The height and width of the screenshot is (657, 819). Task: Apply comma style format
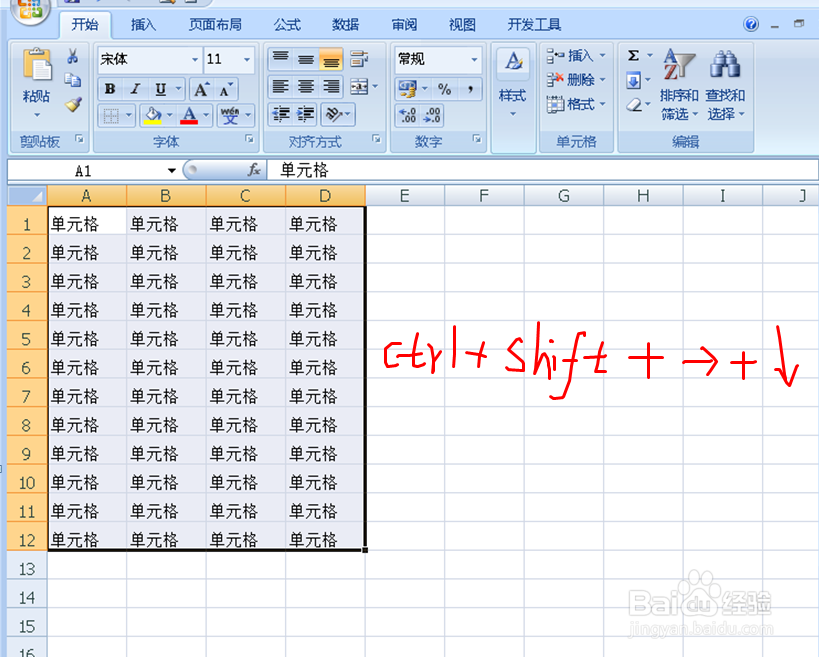pyautogui.click(x=471, y=89)
